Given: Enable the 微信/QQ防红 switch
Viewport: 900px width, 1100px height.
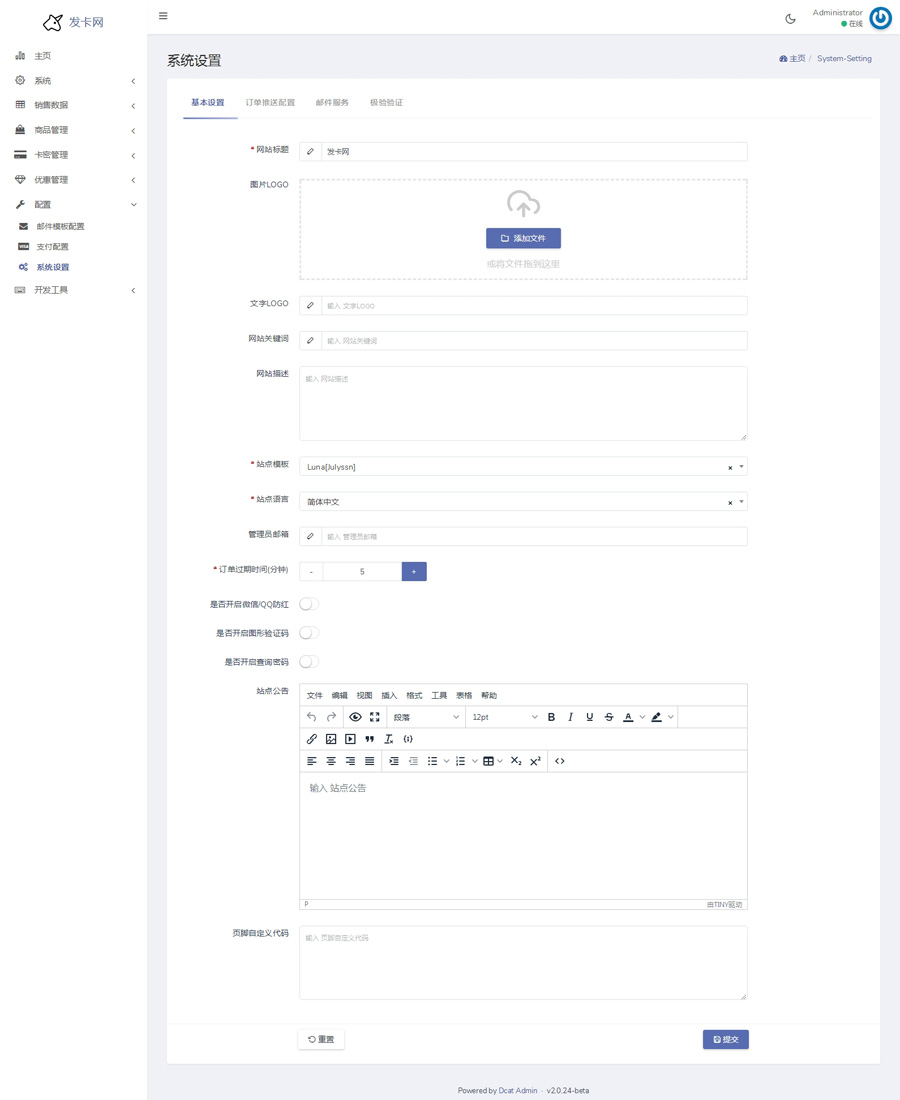Looking at the screenshot, I should (309, 604).
